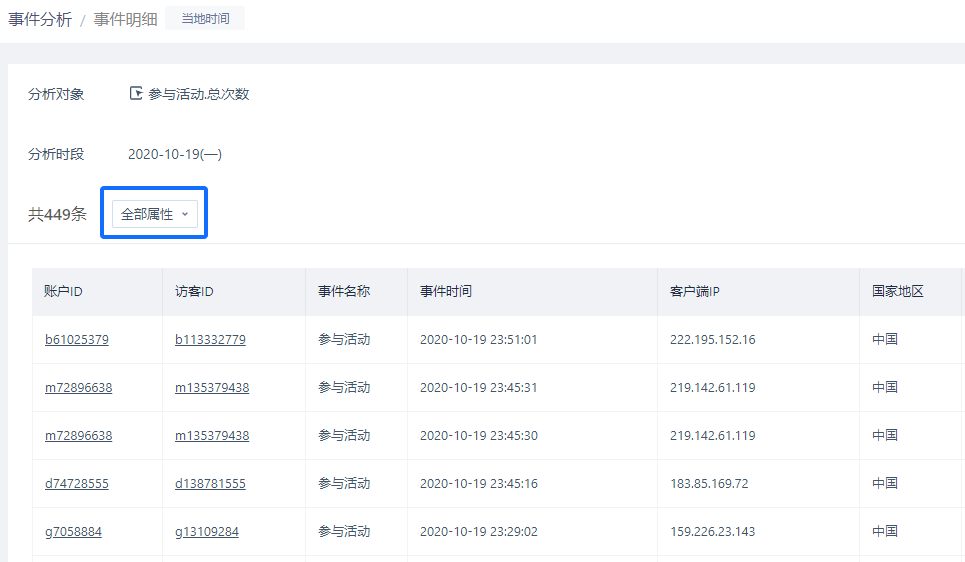The image size is (965, 562).
Task: Go back to 事件分析 in breadcrumb
Action: [x=40, y=19]
